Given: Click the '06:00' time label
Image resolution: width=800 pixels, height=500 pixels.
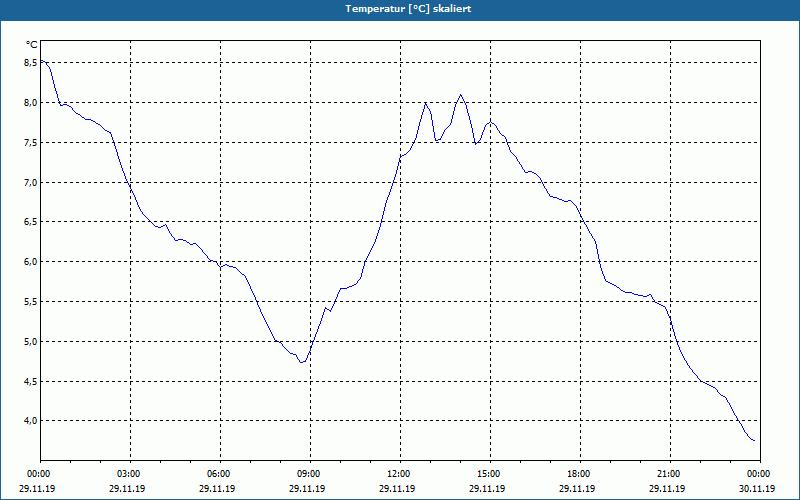Looking at the screenshot, I should 220,474.
